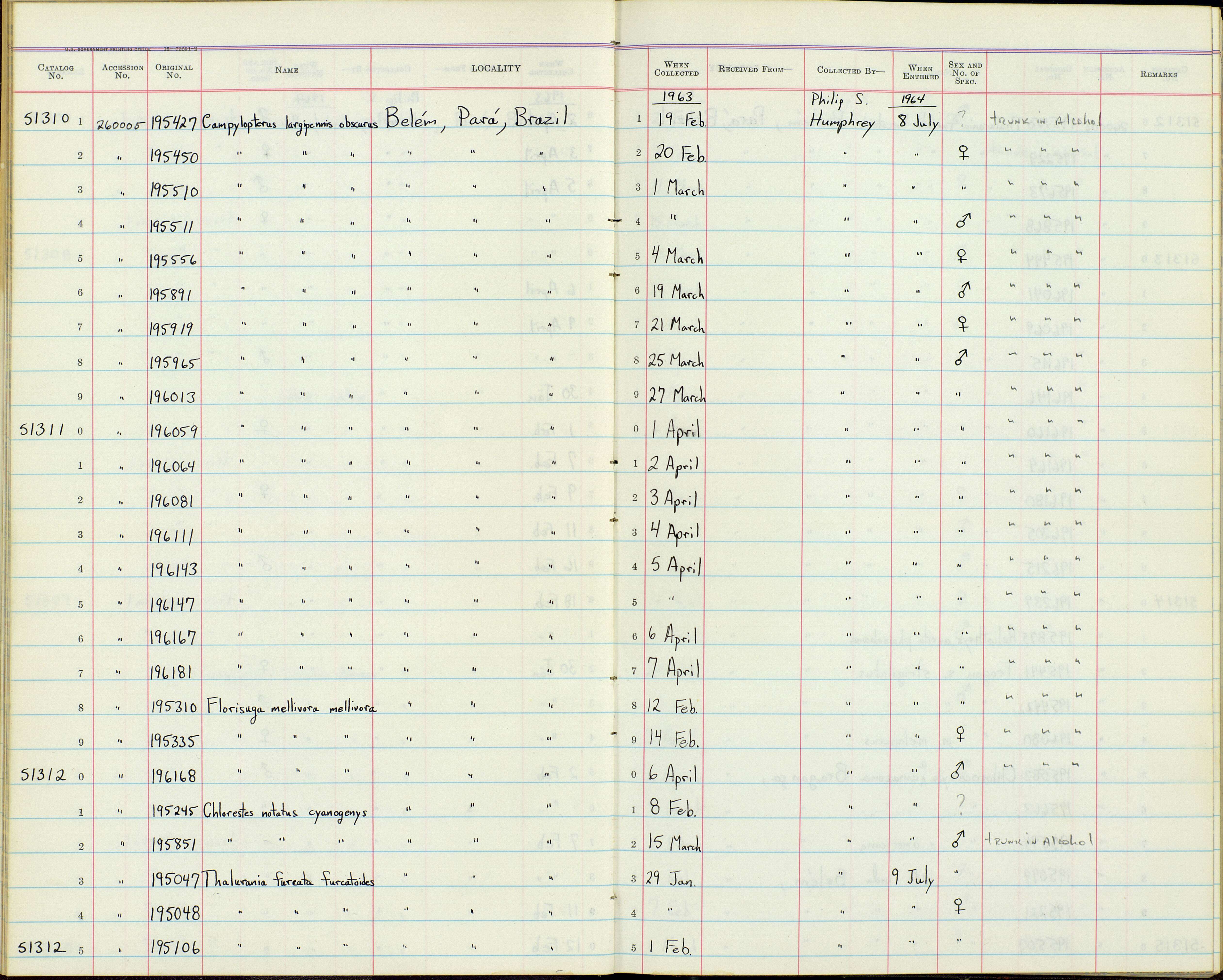Select original number 195556
This screenshot has height=980, width=1223.
174,260
